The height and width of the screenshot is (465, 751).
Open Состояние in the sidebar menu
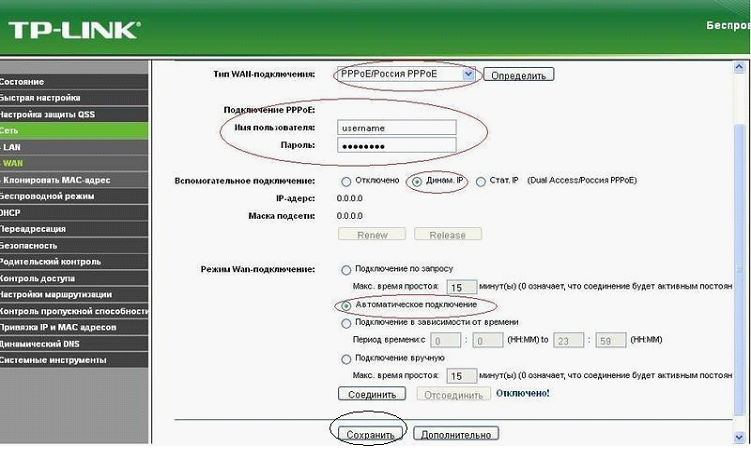click(x=74, y=81)
